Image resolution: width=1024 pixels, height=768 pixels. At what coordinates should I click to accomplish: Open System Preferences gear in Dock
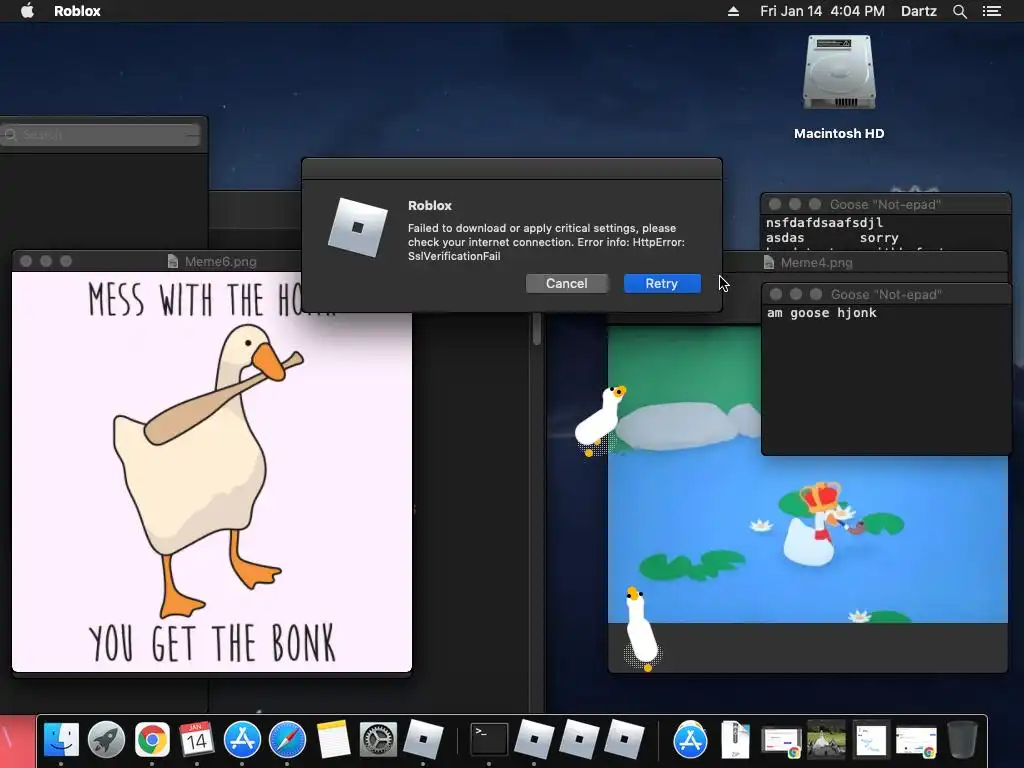tap(378, 740)
